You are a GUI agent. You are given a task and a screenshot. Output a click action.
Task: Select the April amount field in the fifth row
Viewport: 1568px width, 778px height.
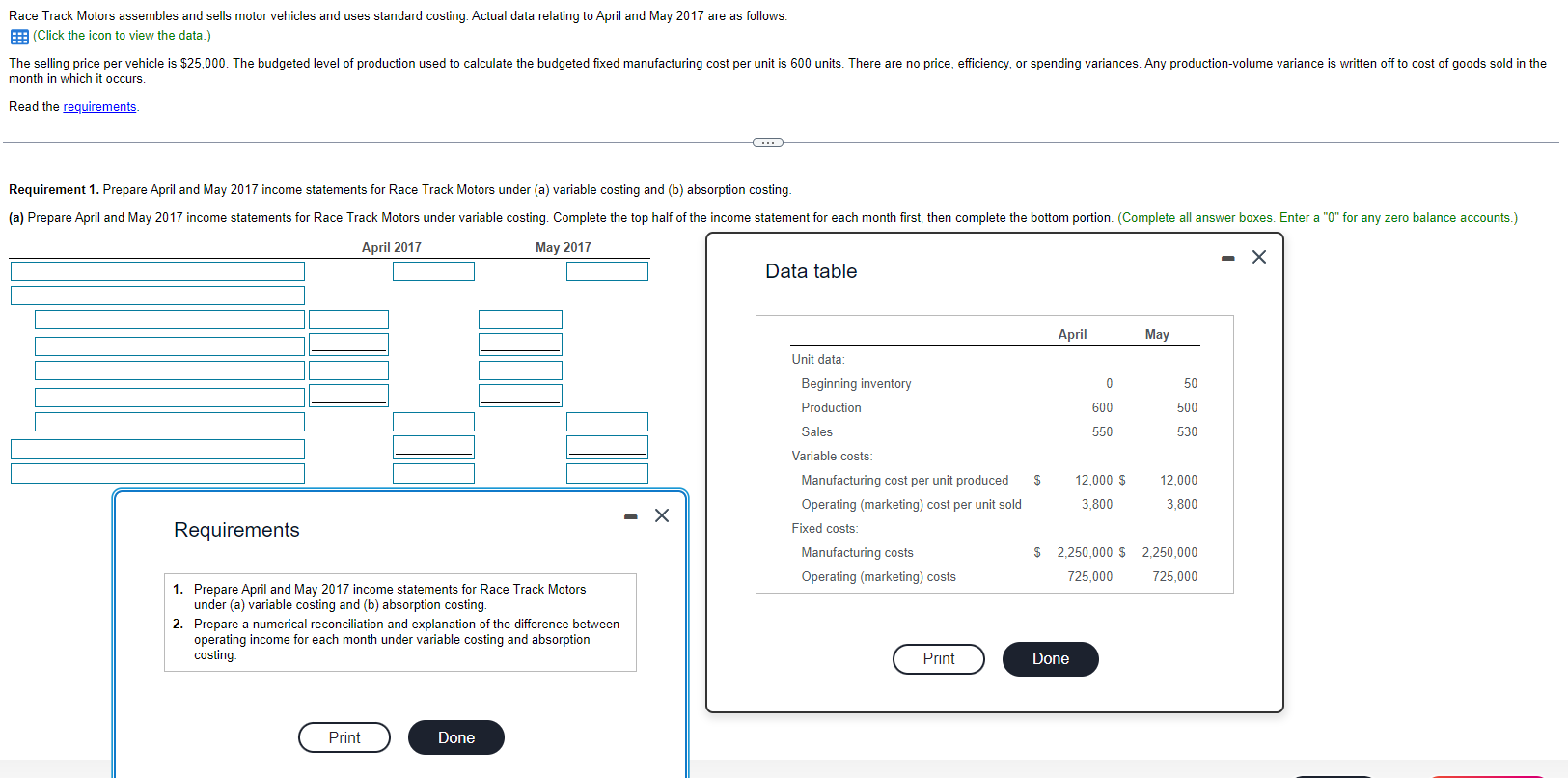coord(348,371)
